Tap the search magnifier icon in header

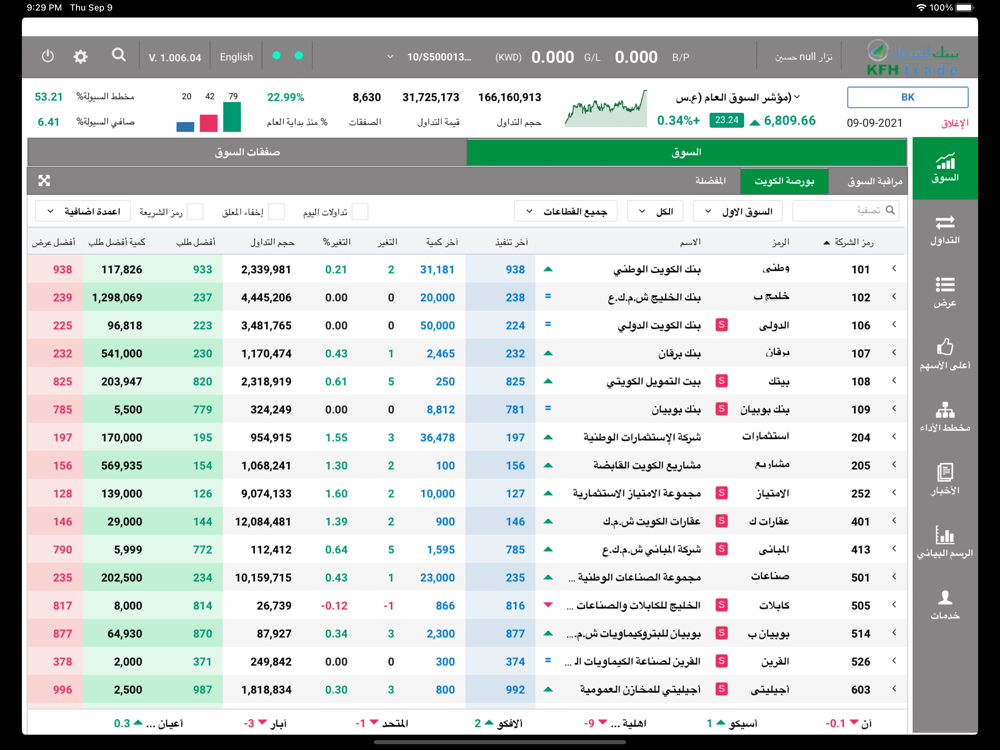119,55
